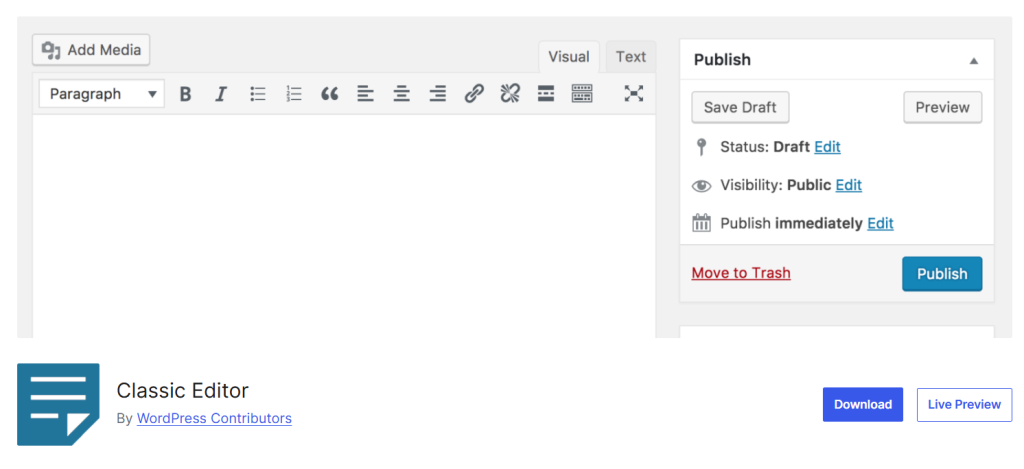Align text right
1024x469 pixels.
pyautogui.click(x=438, y=94)
